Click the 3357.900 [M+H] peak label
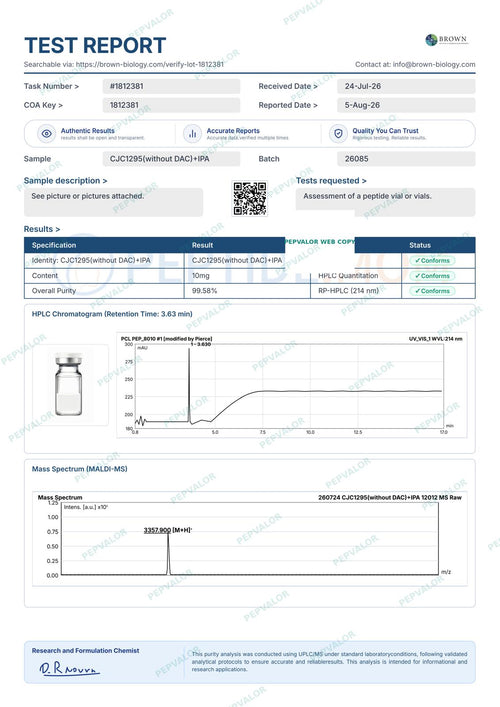 [168, 530]
